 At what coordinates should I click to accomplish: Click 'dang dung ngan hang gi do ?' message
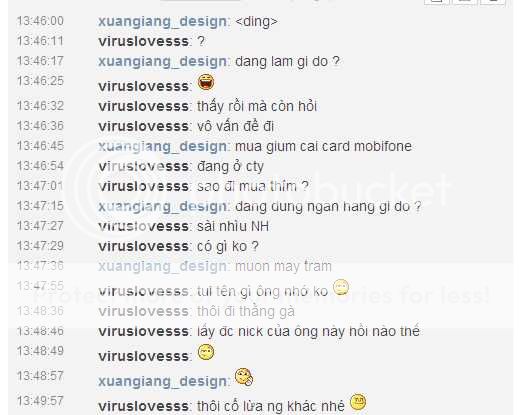coord(328,207)
